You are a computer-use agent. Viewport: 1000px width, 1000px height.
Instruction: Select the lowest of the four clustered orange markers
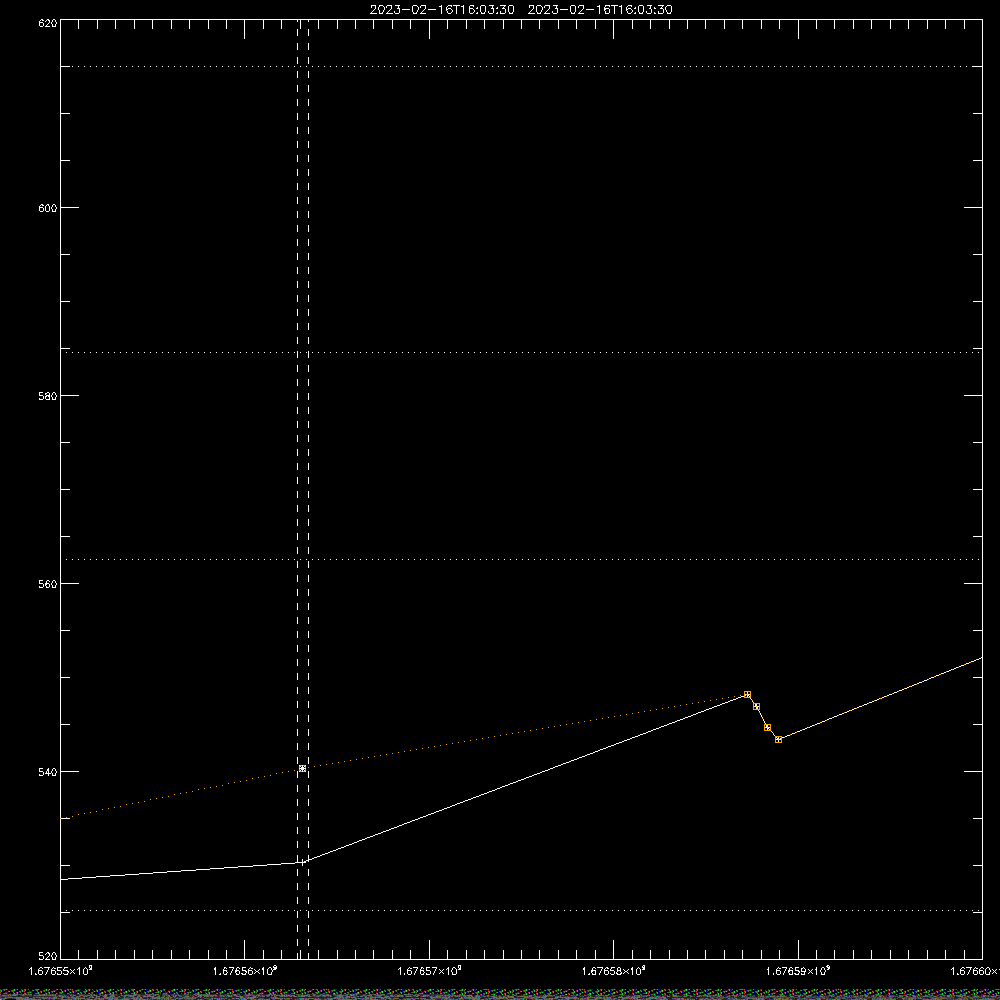point(779,740)
